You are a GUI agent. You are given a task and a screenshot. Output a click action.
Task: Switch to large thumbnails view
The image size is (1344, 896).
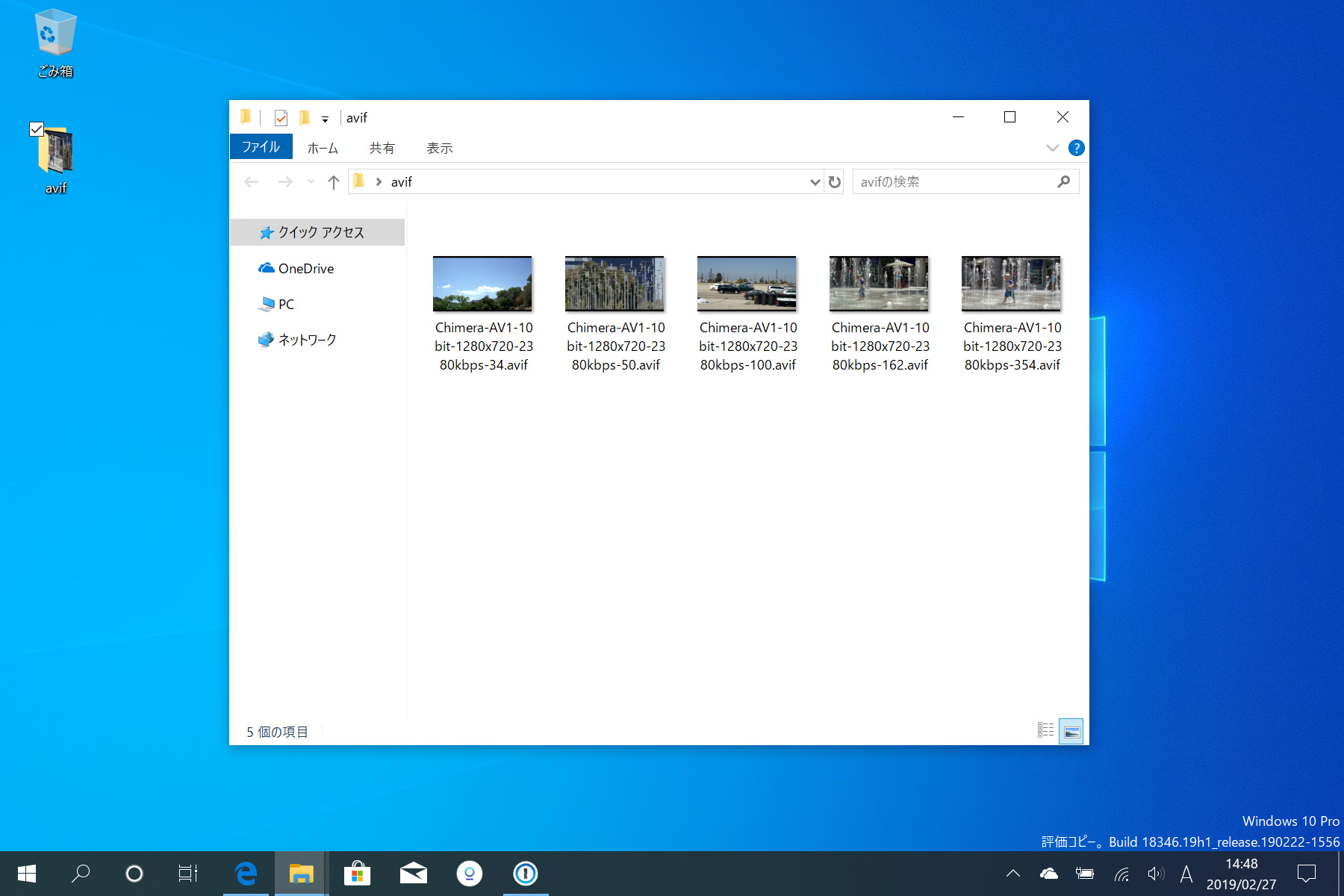tap(1071, 731)
